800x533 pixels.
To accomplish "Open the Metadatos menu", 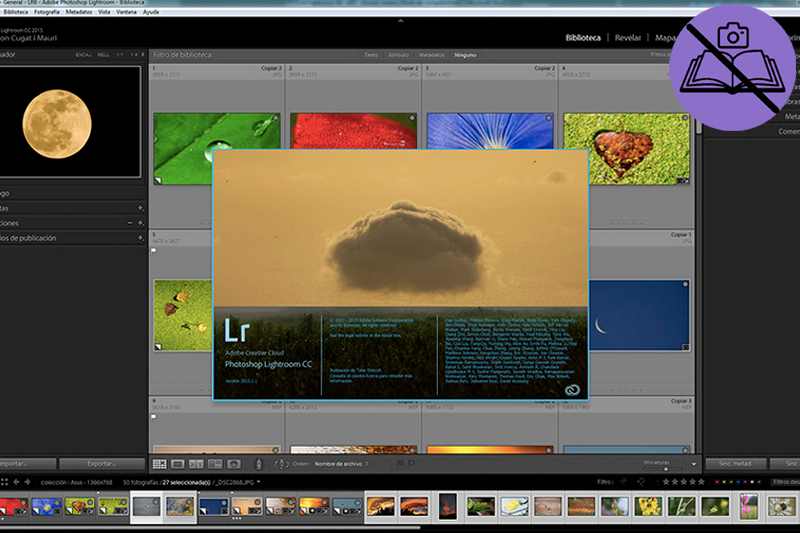I will click(79, 12).
